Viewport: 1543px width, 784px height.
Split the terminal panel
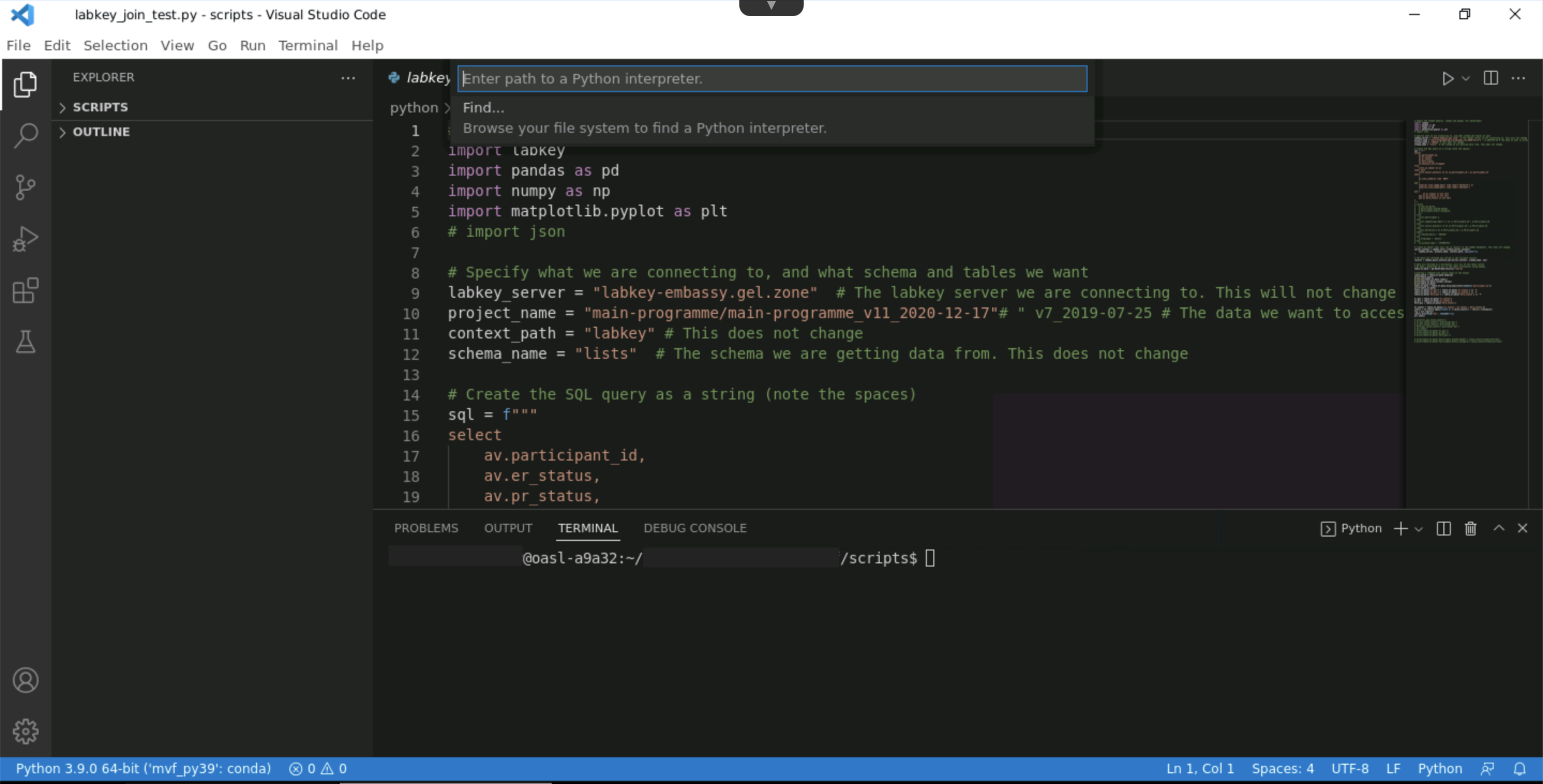pyautogui.click(x=1443, y=528)
